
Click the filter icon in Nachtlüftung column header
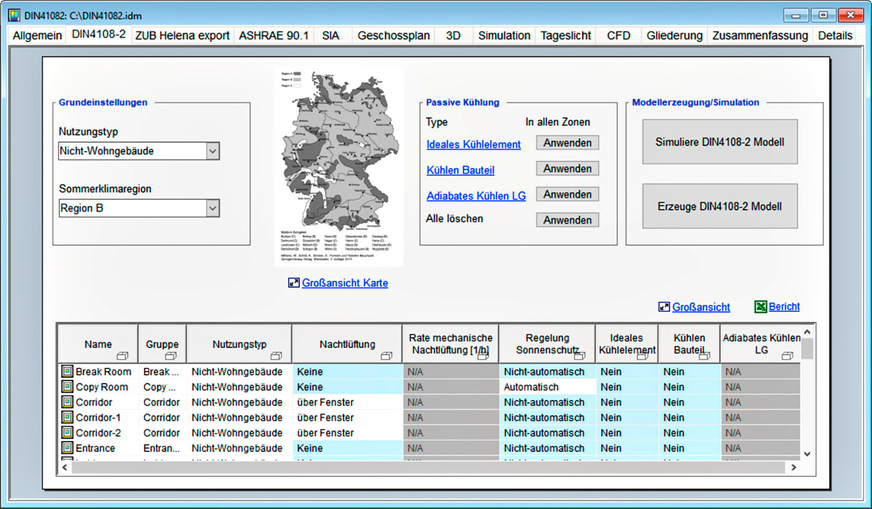point(386,355)
